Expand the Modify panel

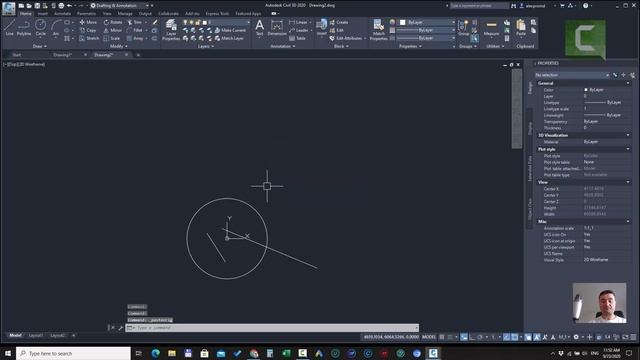(x=119, y=46)
